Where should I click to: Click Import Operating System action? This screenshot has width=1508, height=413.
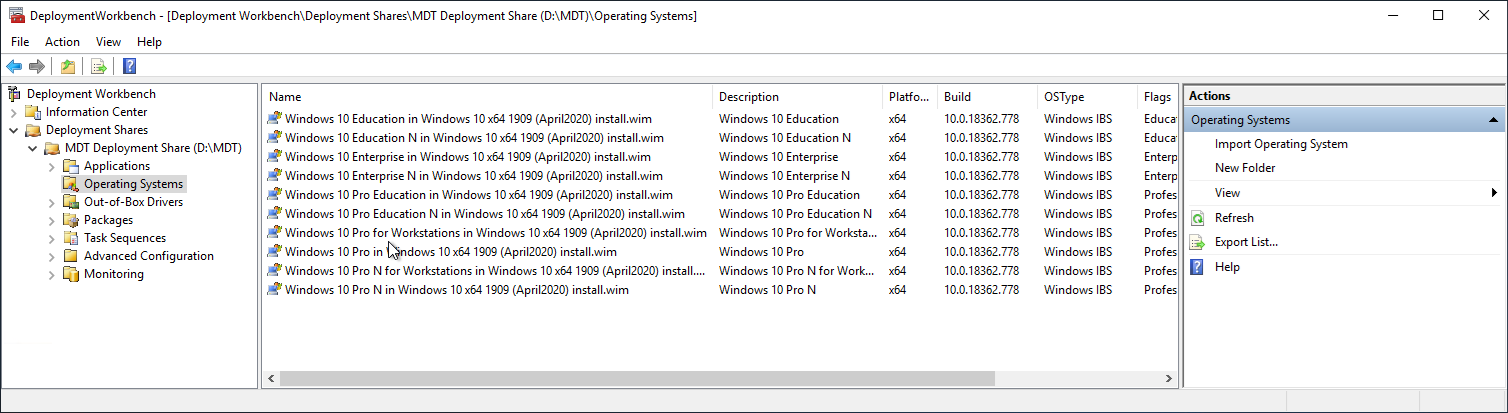coord(1281,144)
